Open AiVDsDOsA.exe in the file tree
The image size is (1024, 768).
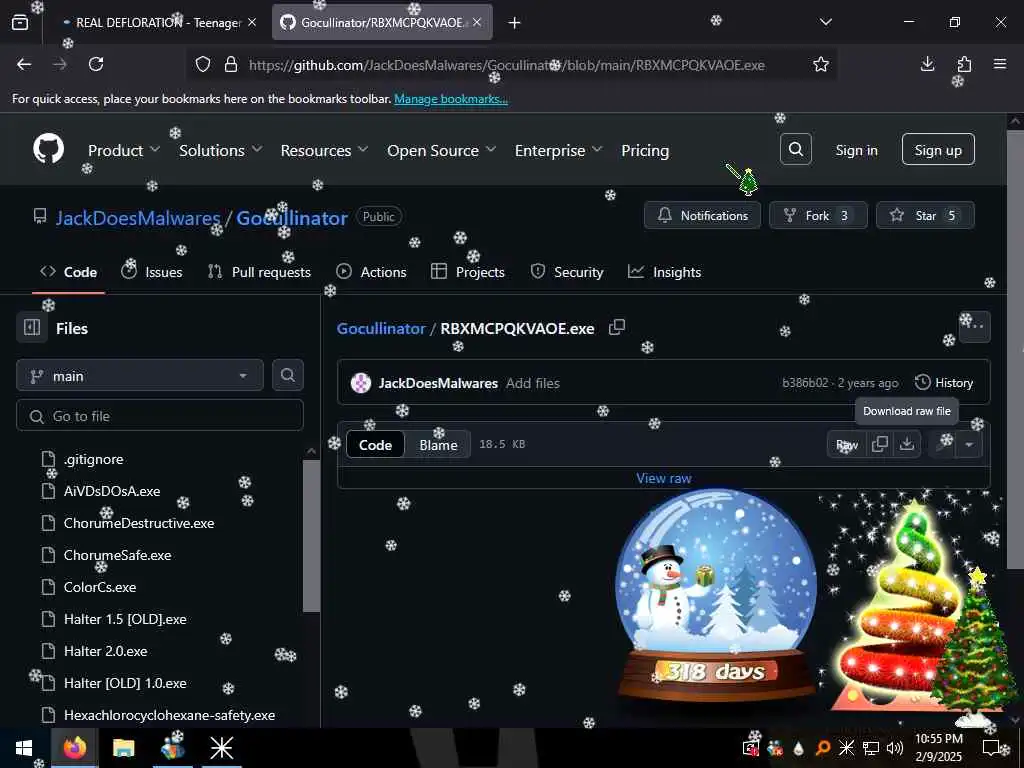point(112,490)
